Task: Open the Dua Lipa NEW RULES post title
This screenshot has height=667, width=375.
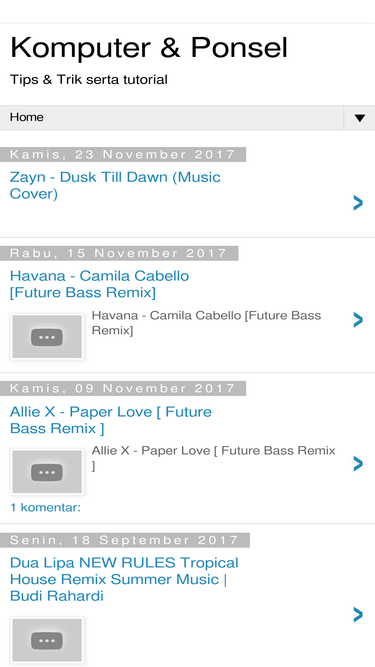Action: point(124,579)
